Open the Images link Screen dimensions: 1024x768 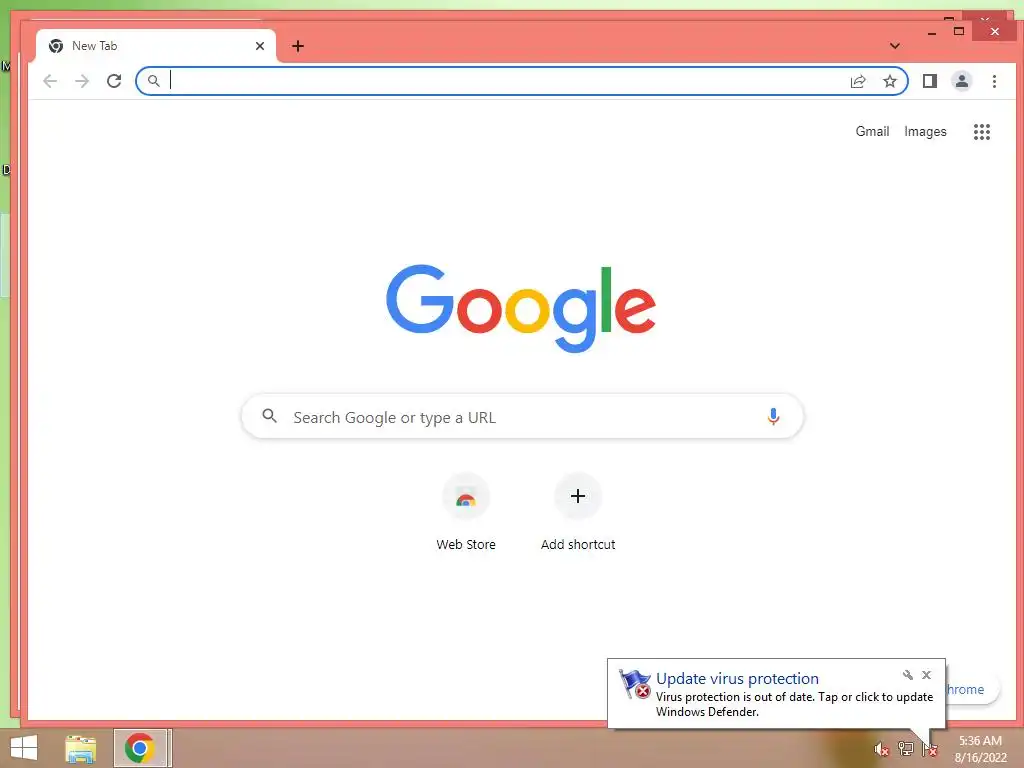coord(925,131)
